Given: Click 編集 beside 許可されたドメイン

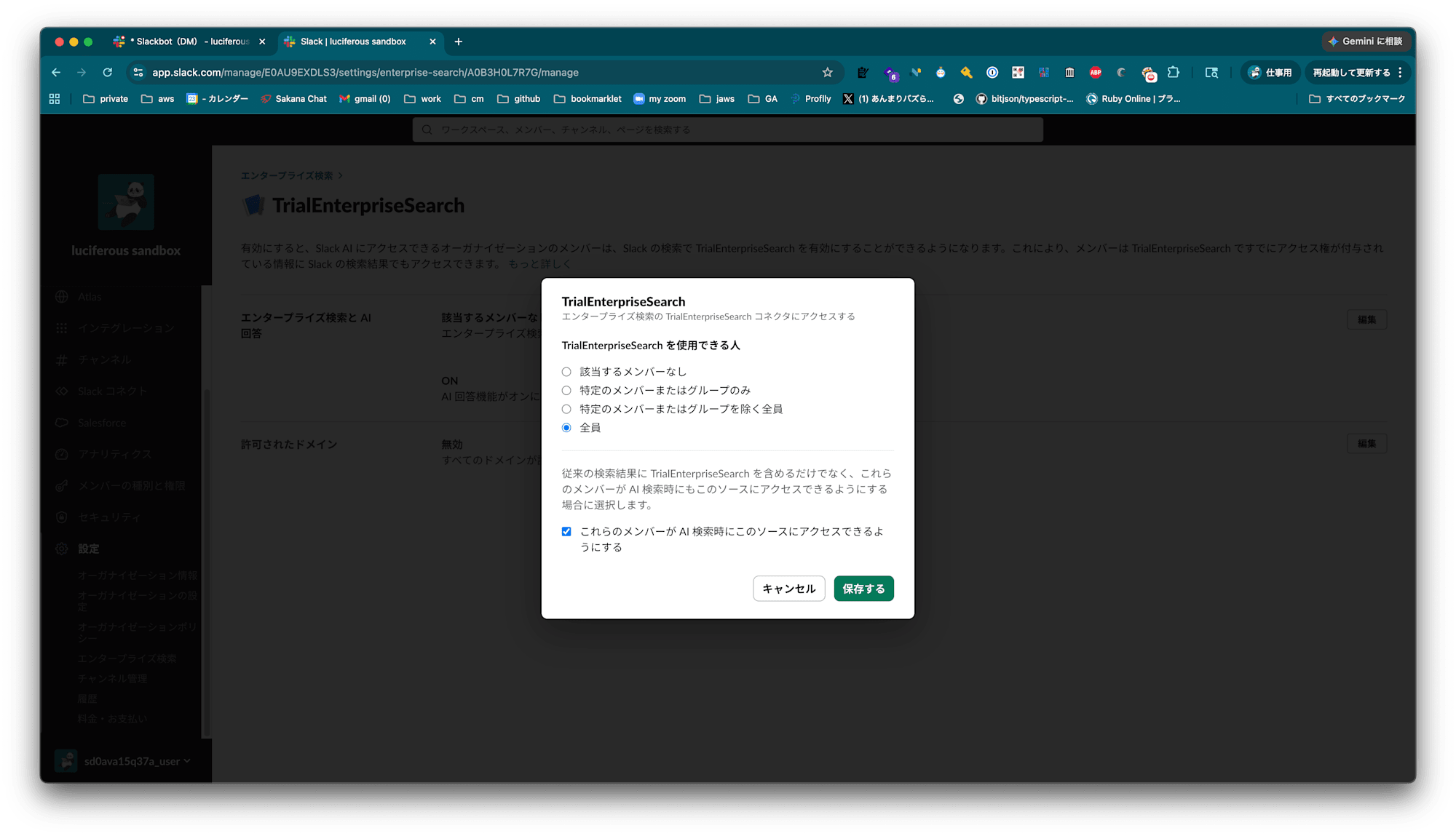Looking at the screenshot, I should (1366, 443).
